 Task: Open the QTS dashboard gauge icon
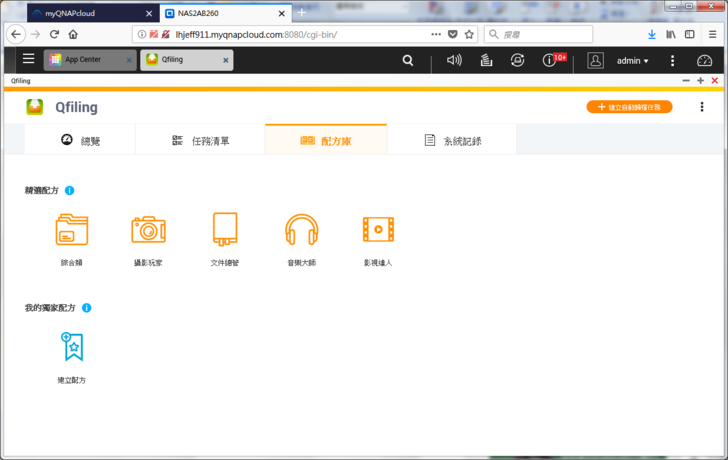[x=704, y=60]
